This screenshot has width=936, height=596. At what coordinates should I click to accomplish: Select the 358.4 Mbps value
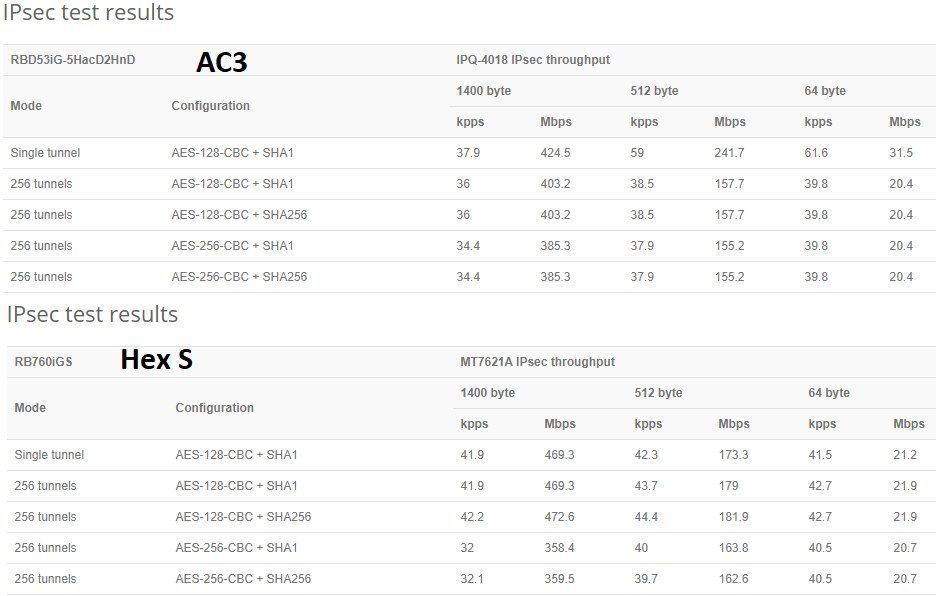click(559, 548)
